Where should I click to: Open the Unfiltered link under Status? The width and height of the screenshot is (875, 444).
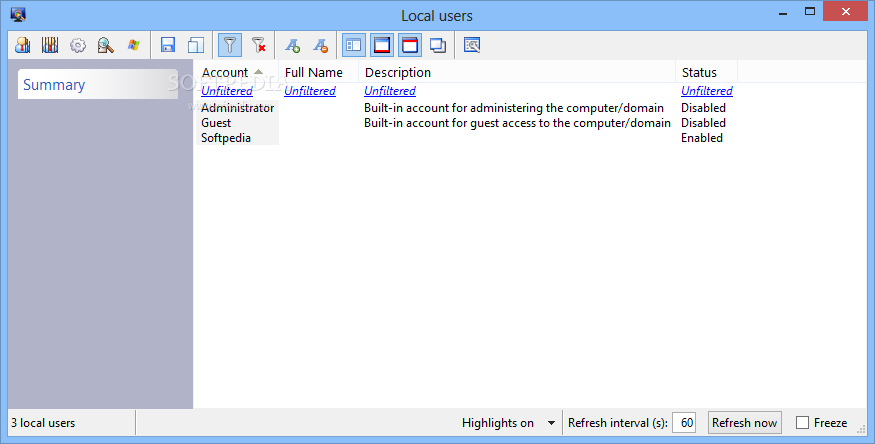click(706, 91)
